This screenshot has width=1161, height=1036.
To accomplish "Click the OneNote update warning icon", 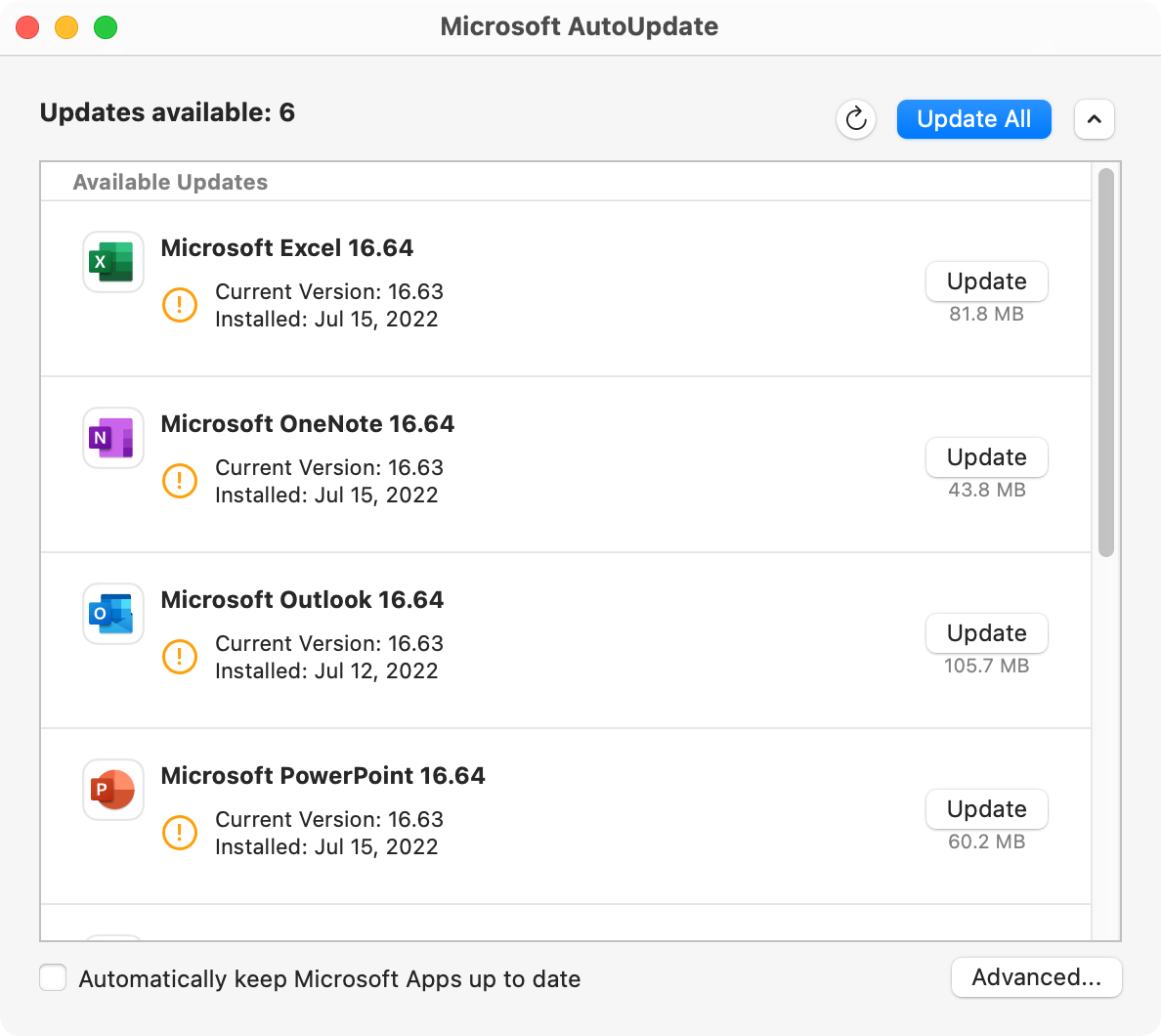I will click(180, 481).
